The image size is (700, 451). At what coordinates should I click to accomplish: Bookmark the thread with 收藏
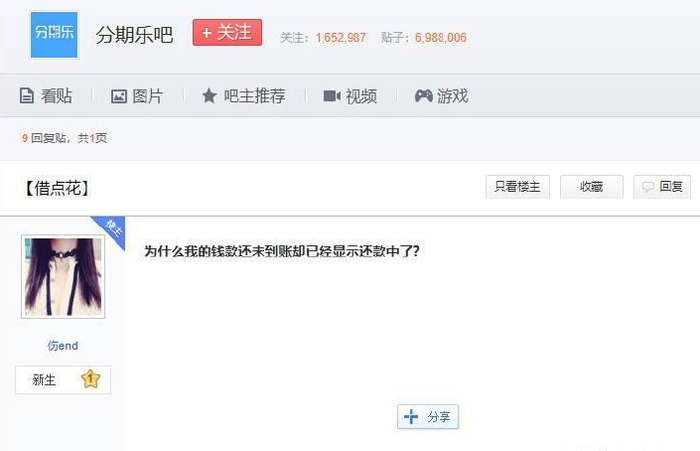pyautogui.click(x=592, y=187)
